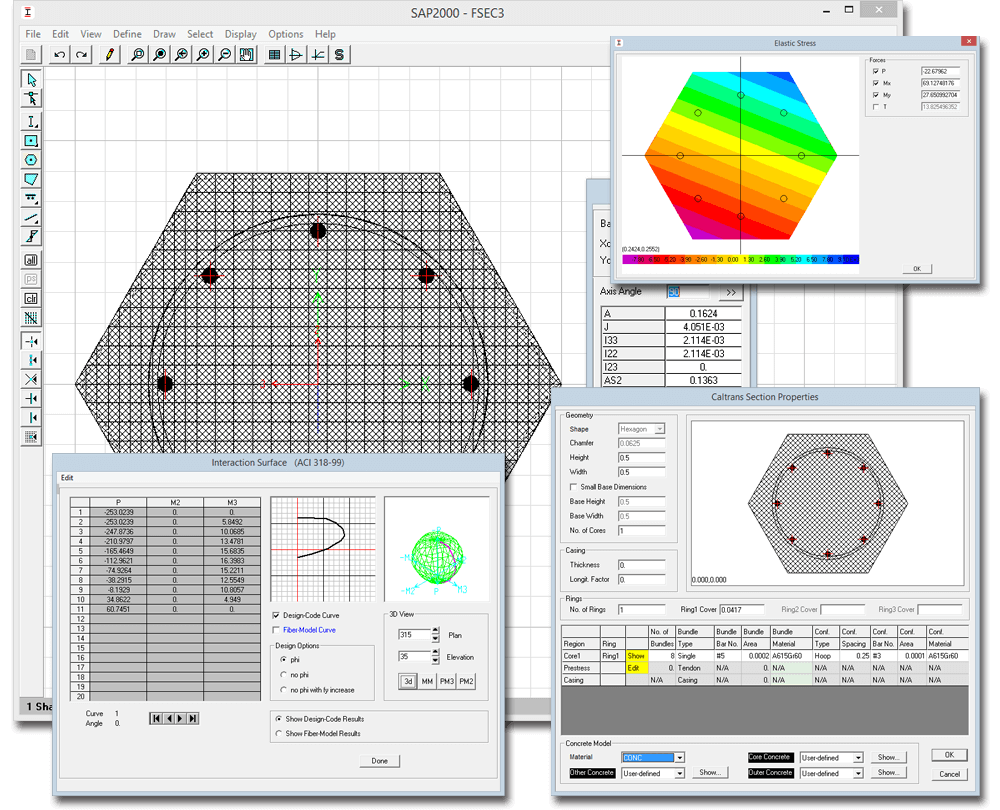
Task: Increase the Plan angle spinner
Action: (x=436, y=631)
